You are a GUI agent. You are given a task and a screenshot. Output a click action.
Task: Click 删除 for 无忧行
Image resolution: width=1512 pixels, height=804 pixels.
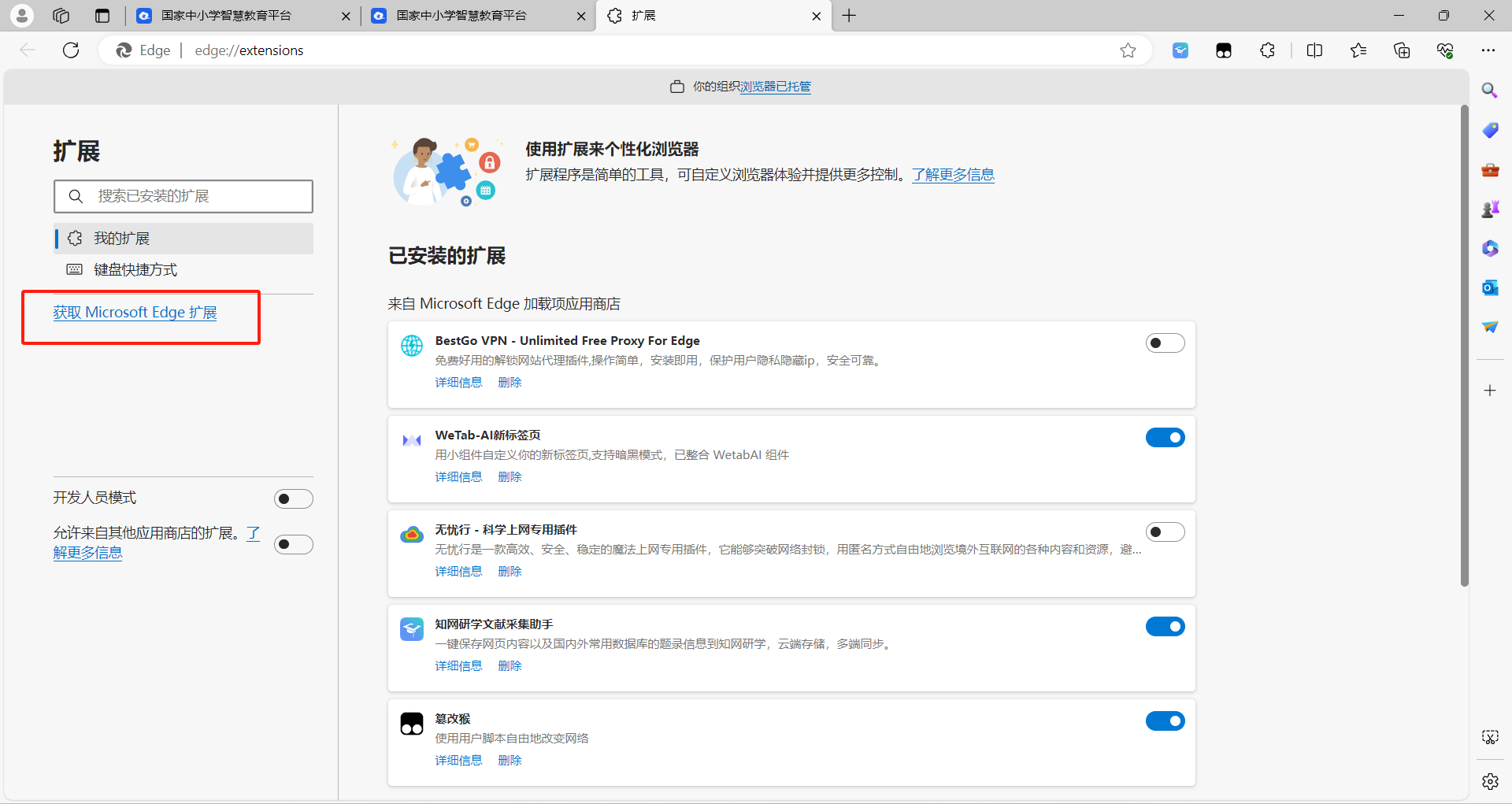coord(510,572)
